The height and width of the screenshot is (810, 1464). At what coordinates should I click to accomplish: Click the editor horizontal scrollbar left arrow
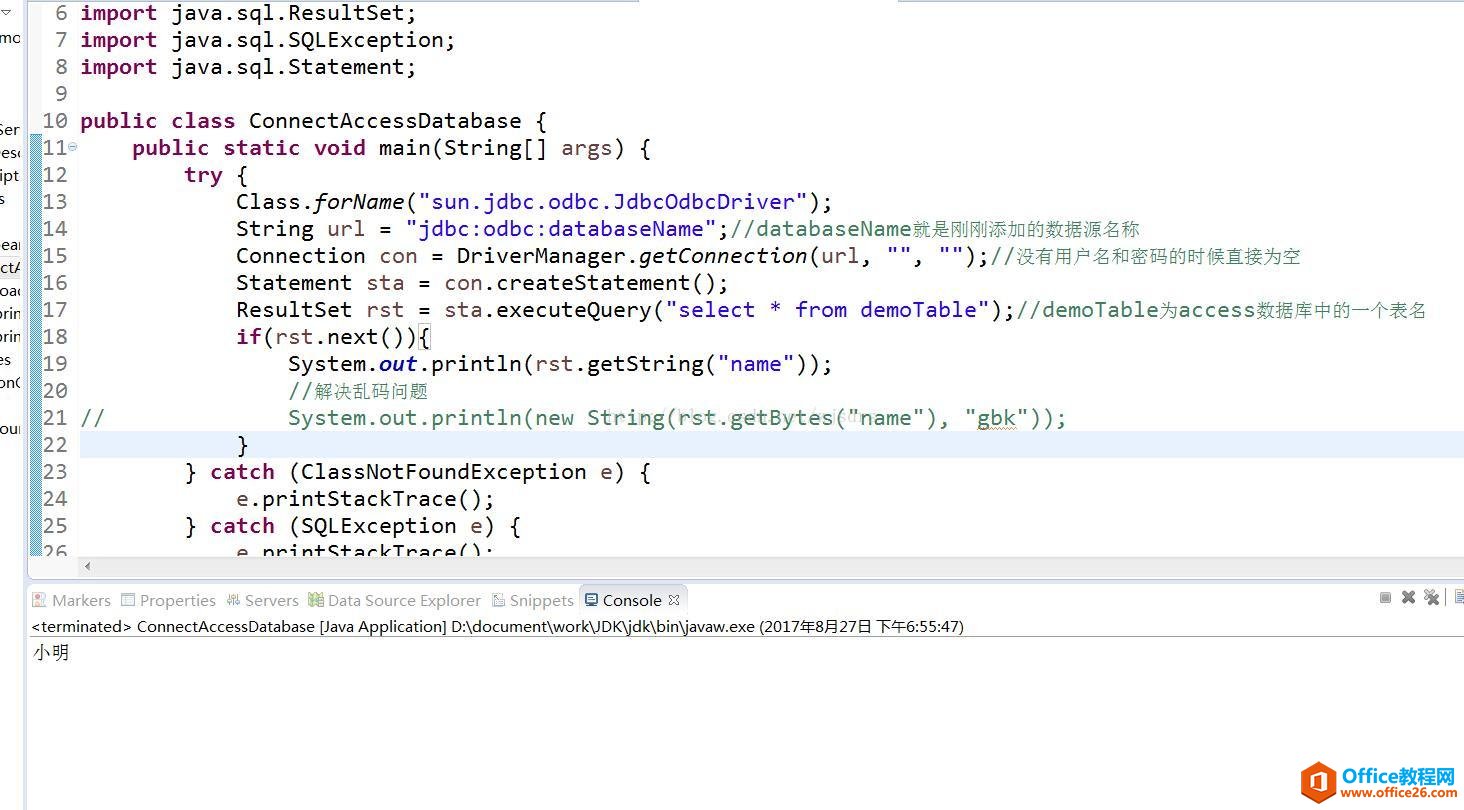(88, 566)
